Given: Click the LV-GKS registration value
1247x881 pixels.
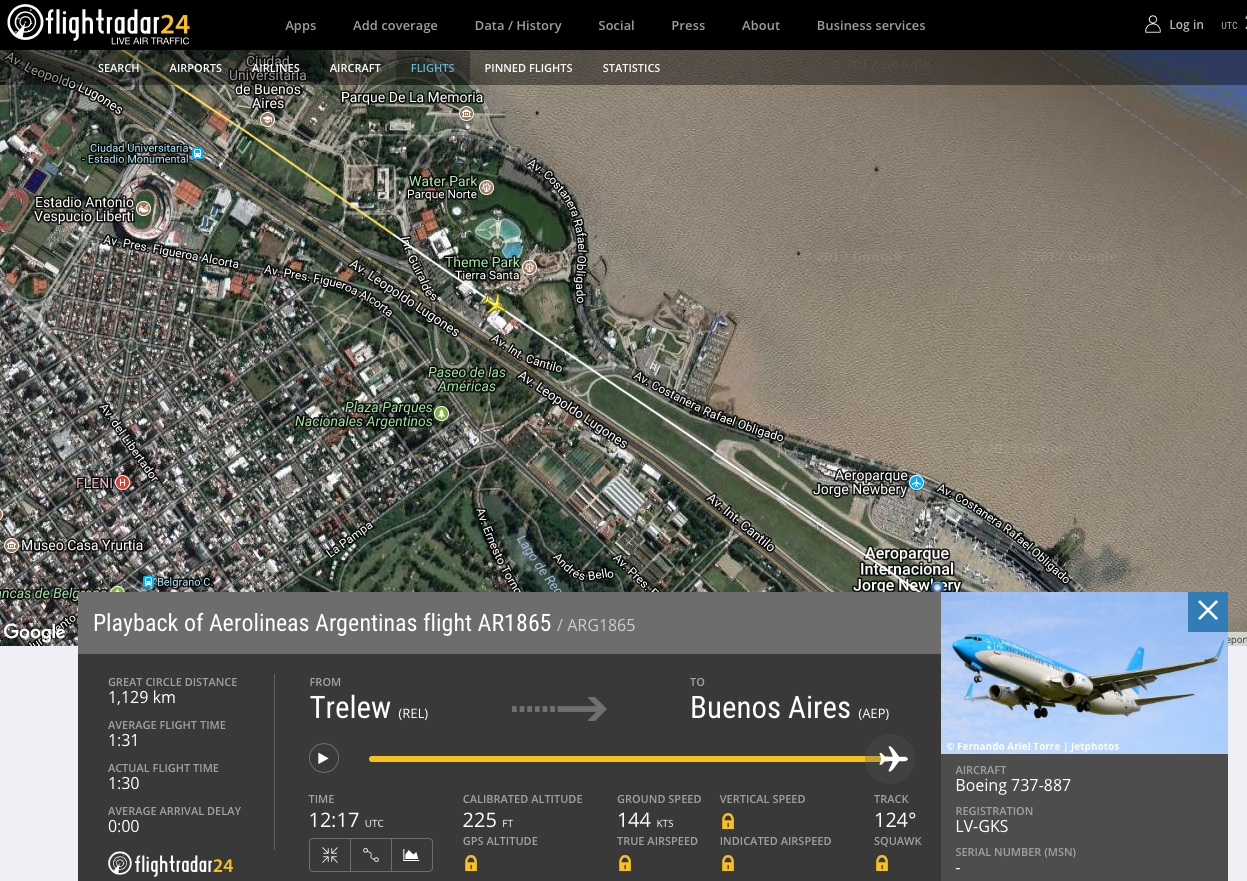Looking at the screenshot, I should coord(982,827).
